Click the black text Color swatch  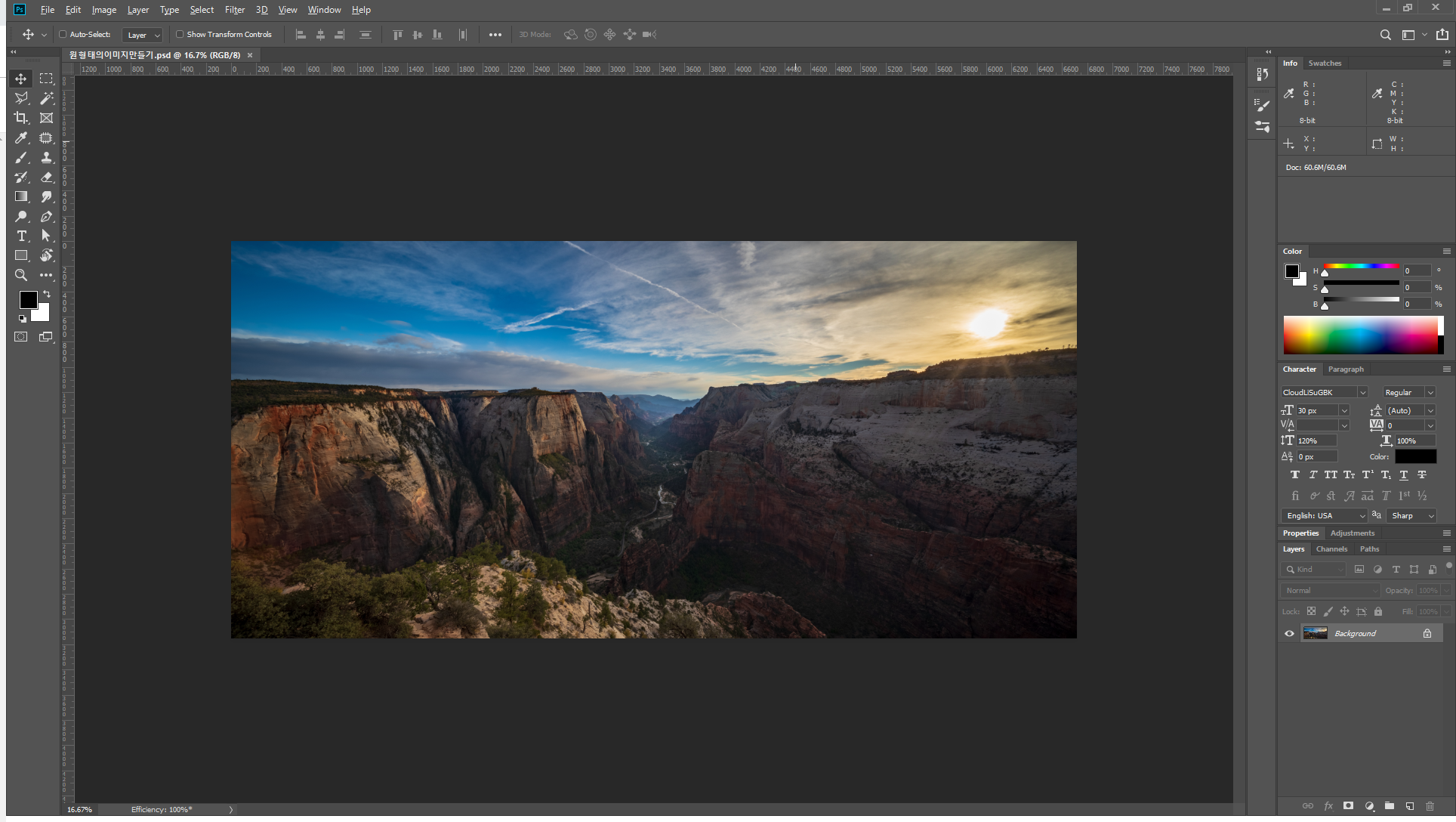(x=1414, y=456)
